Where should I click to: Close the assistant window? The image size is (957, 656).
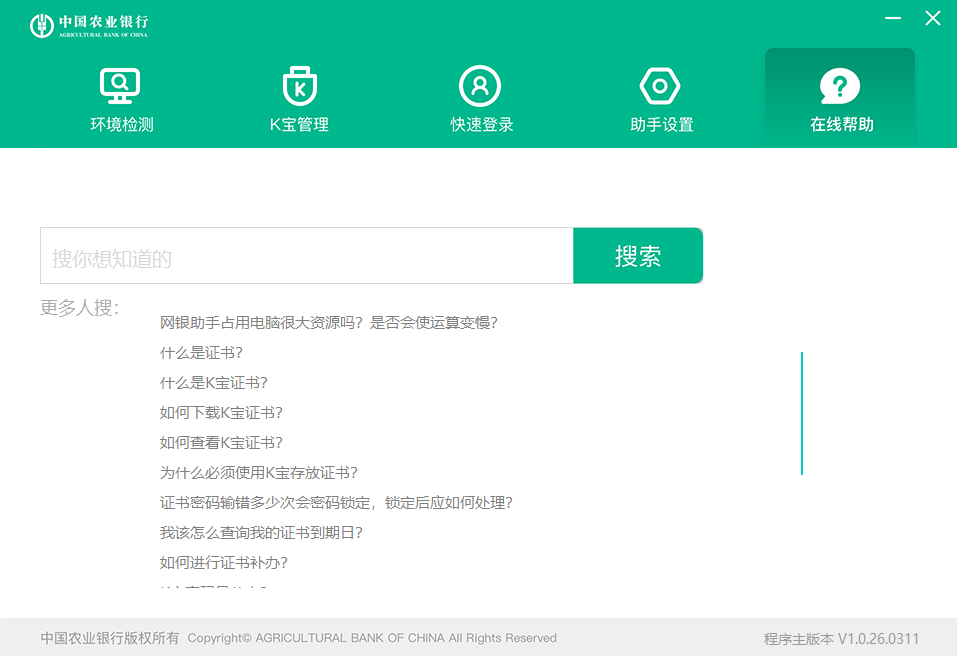coord(933,18)
